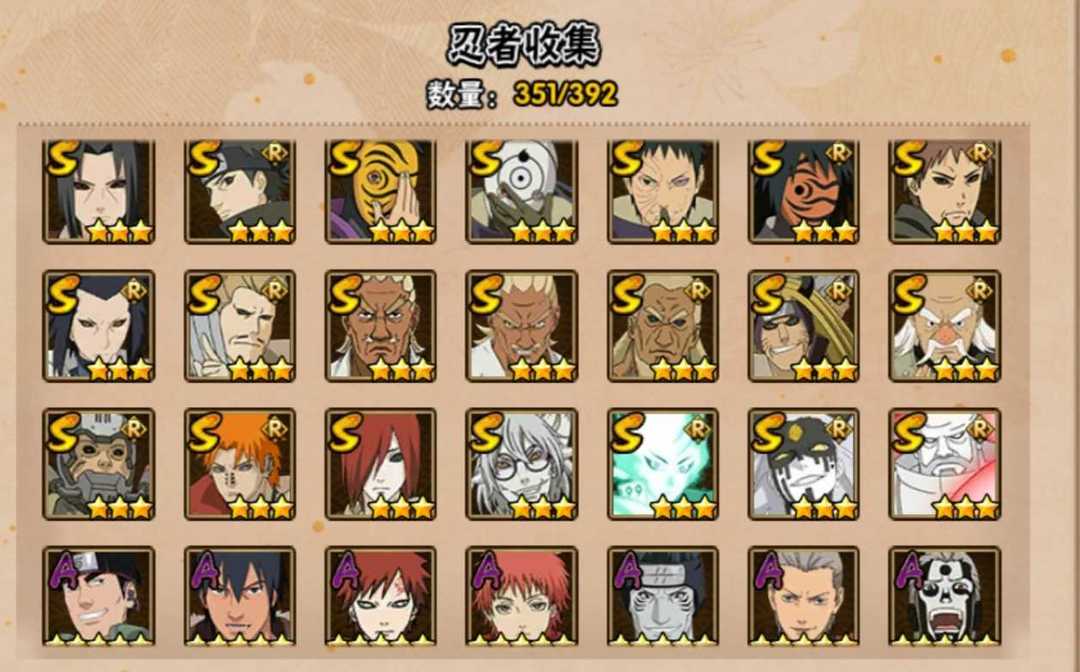Choose the A-rank blue-skinned shark ninja
Viewport: 1080px width, 672px height.
pyautogui.click(x=663, y=596)
